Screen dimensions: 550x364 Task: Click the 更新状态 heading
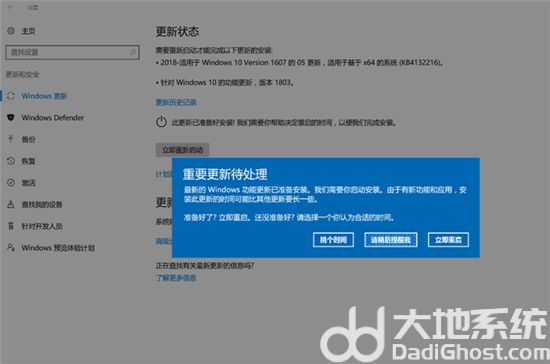coord(177,32)
